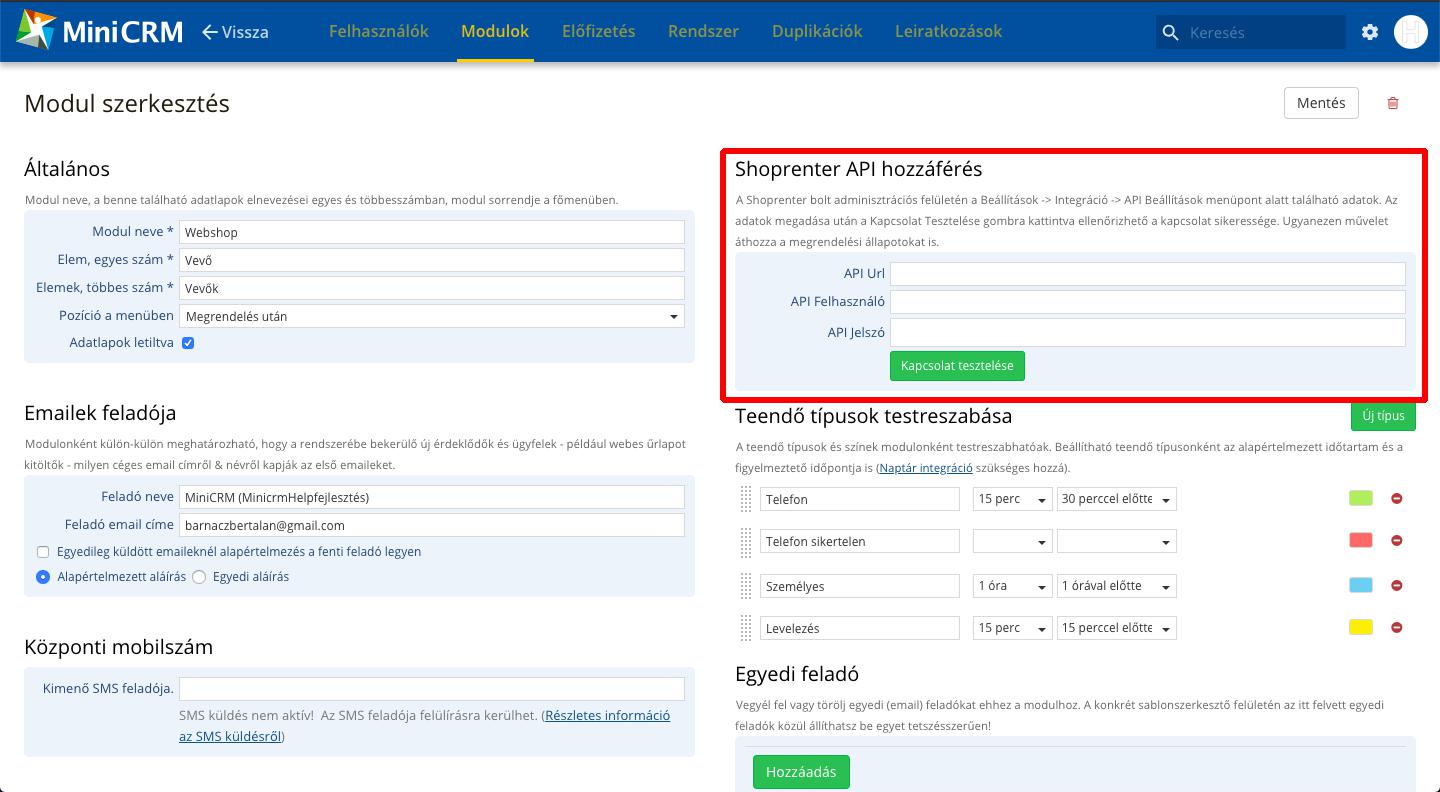Switch to the Duplikációk tab

pyautogui.click(x=817, y=31)
